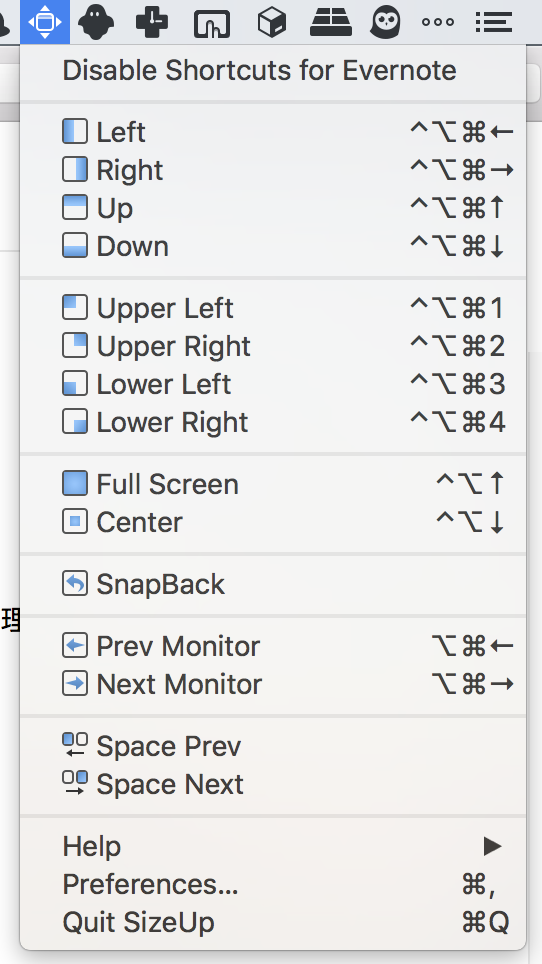Select Space Prev menu item
Screen dimensions: 542x964
[x=273, y=746]
